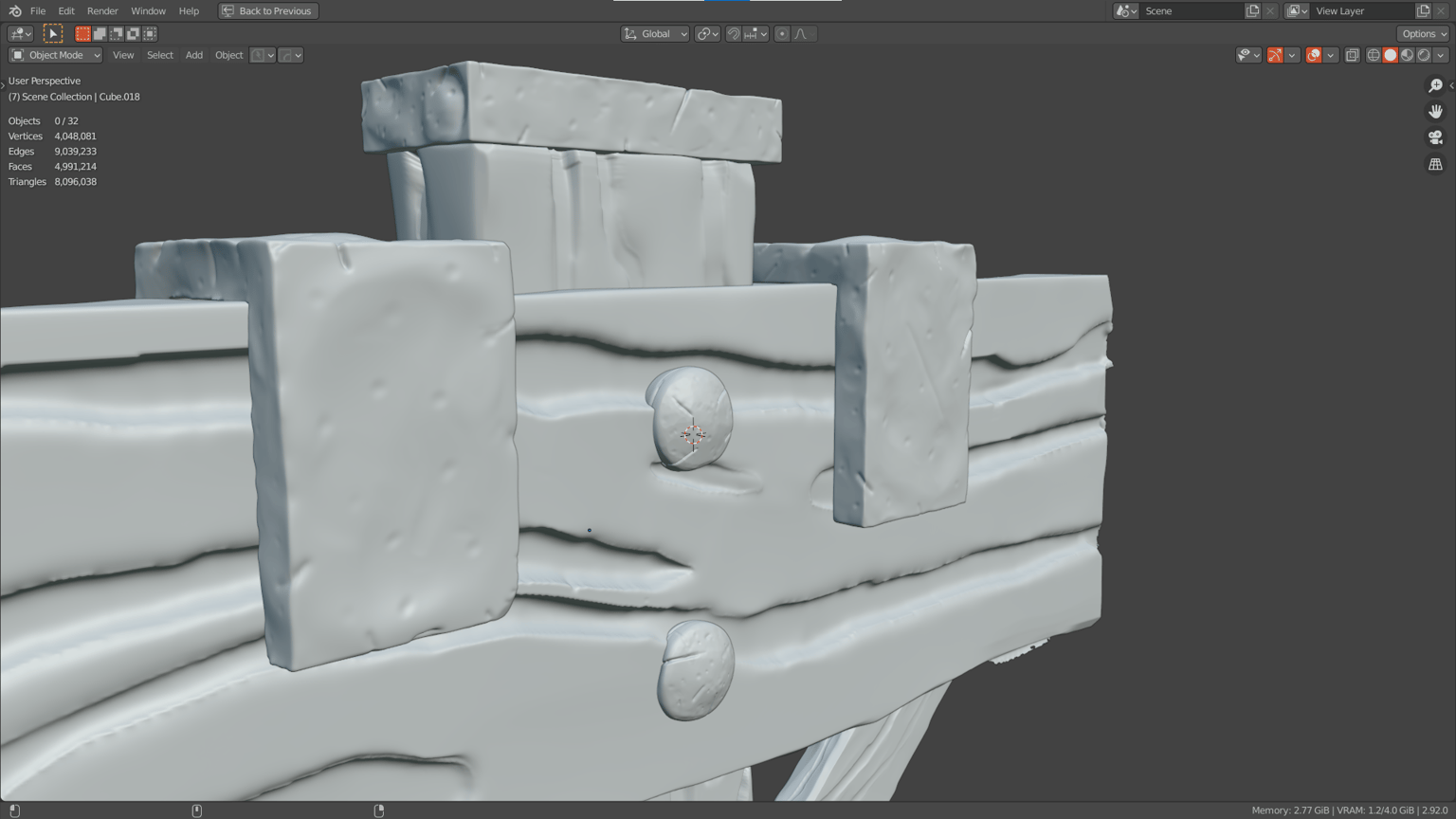
Task: Click the pan view hand icon
Action: coord(1435,112)
